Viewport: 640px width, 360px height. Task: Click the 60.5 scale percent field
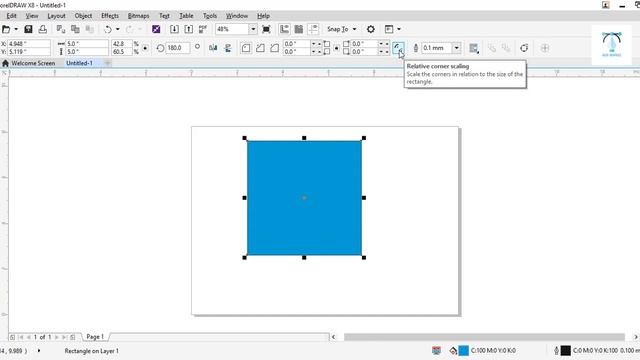(122, 52)
